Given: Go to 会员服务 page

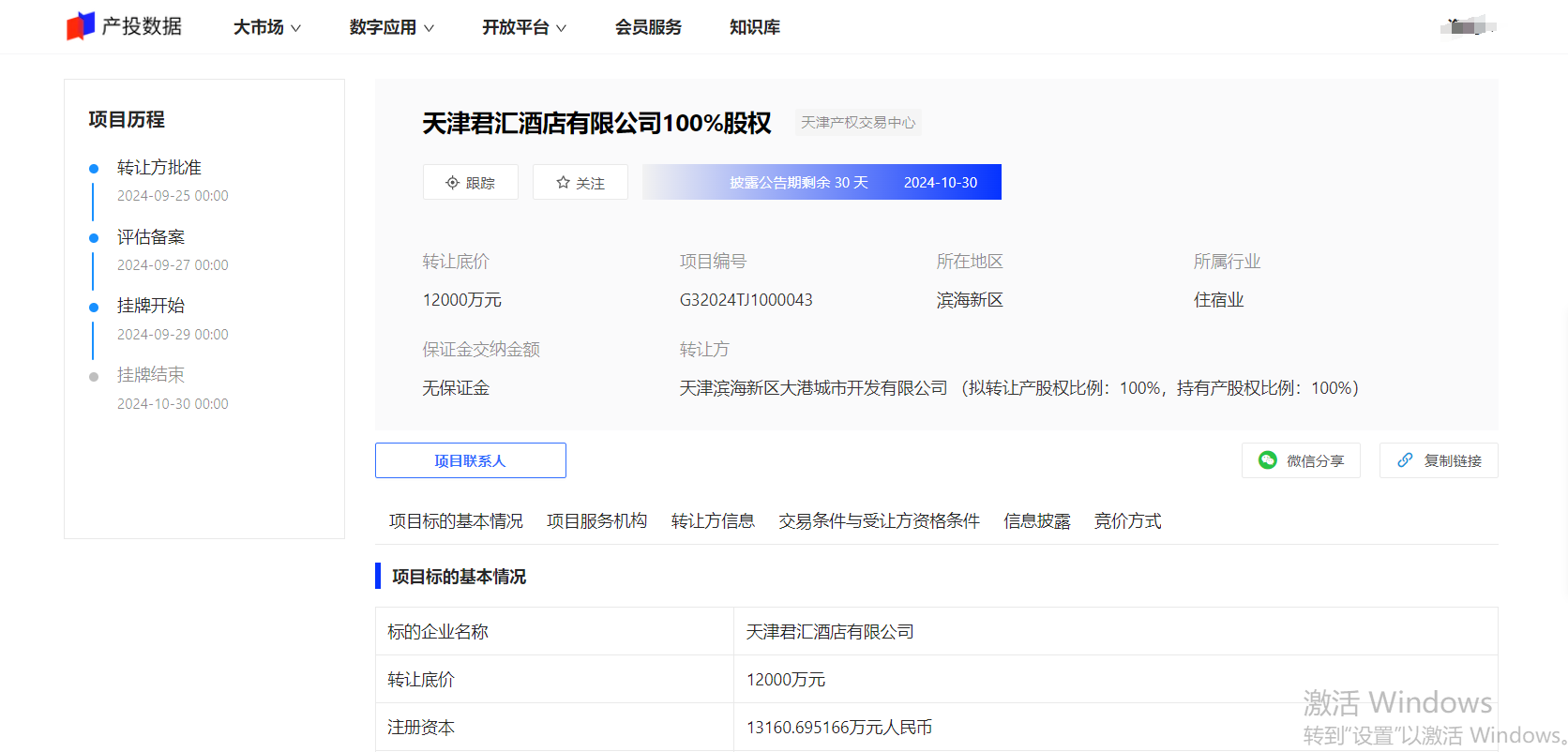Looking at the screenshot, I should (x=648, y=27).
